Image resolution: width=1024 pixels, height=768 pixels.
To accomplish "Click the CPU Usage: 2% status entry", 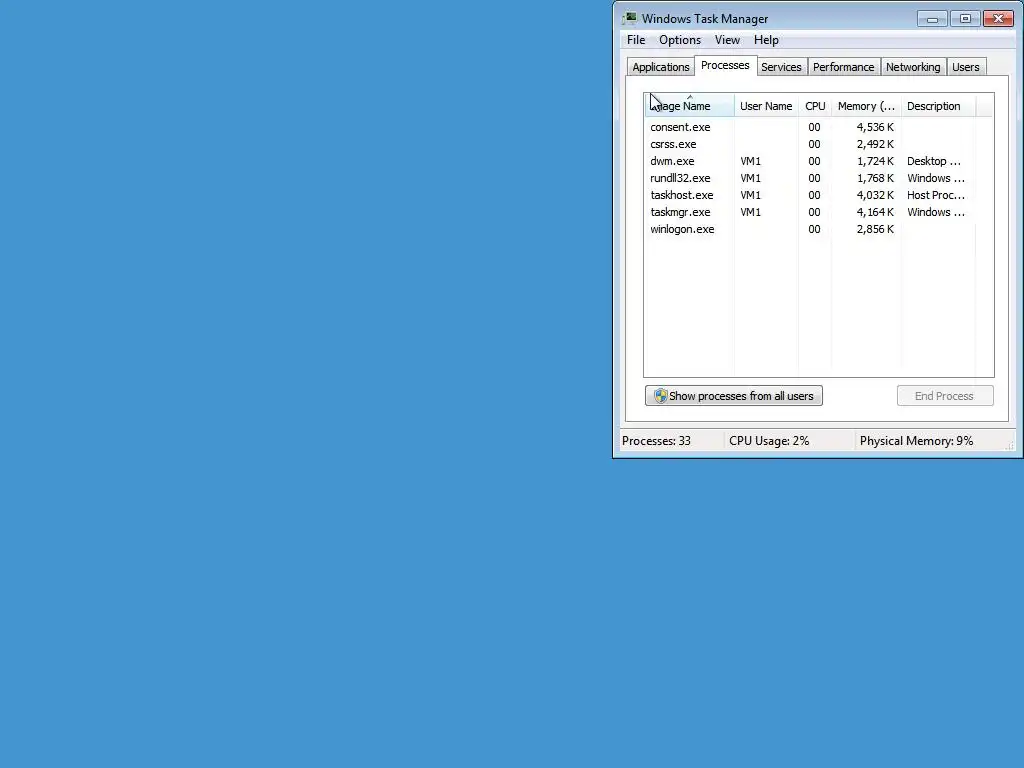I will click(769, 441).
